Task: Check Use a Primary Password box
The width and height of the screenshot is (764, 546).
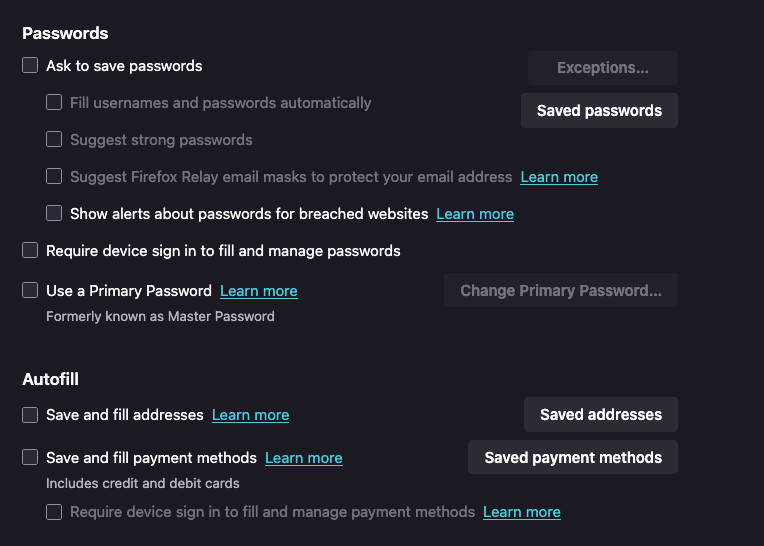Action: [30, 291]
